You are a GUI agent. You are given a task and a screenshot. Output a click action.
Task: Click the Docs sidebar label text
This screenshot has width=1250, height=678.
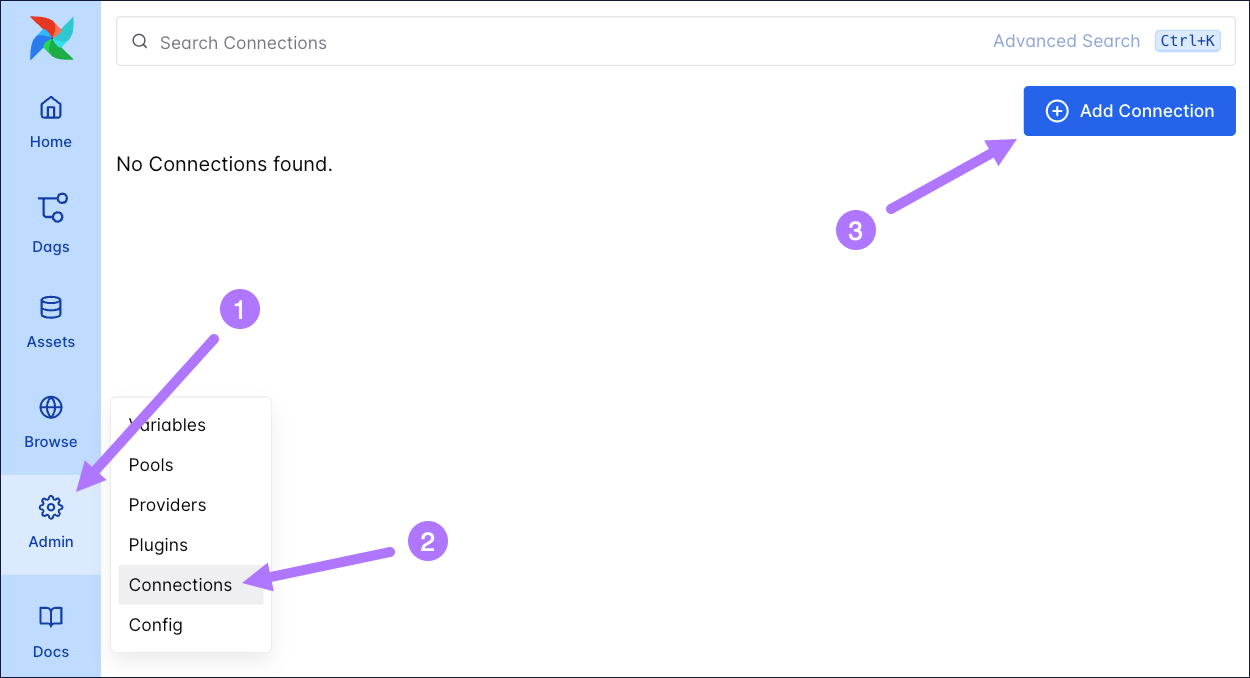click(50, 651)
